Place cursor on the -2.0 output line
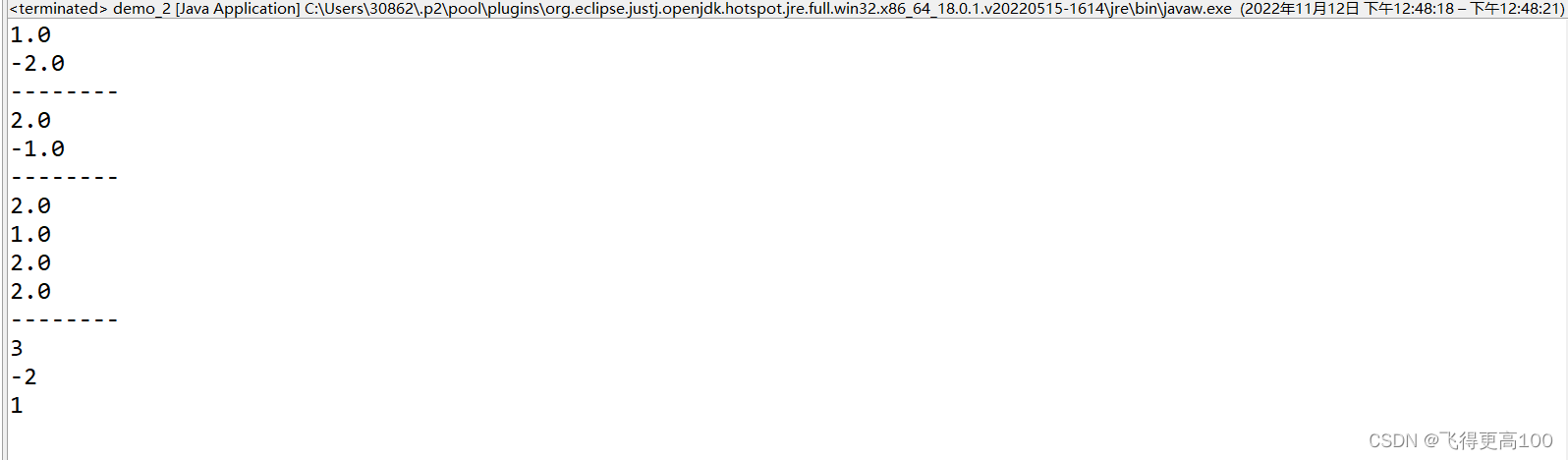1568x460 pixels. click(37, 63)
